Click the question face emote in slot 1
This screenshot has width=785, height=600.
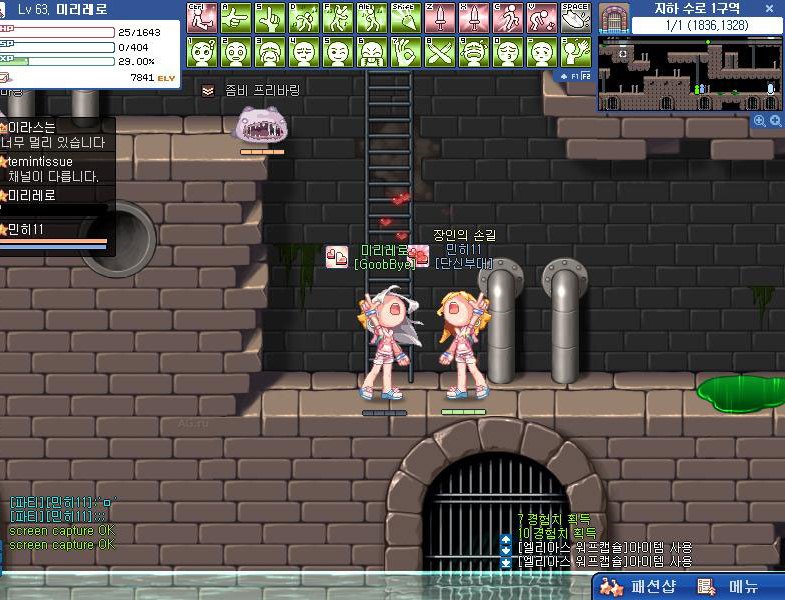(203, 50)
